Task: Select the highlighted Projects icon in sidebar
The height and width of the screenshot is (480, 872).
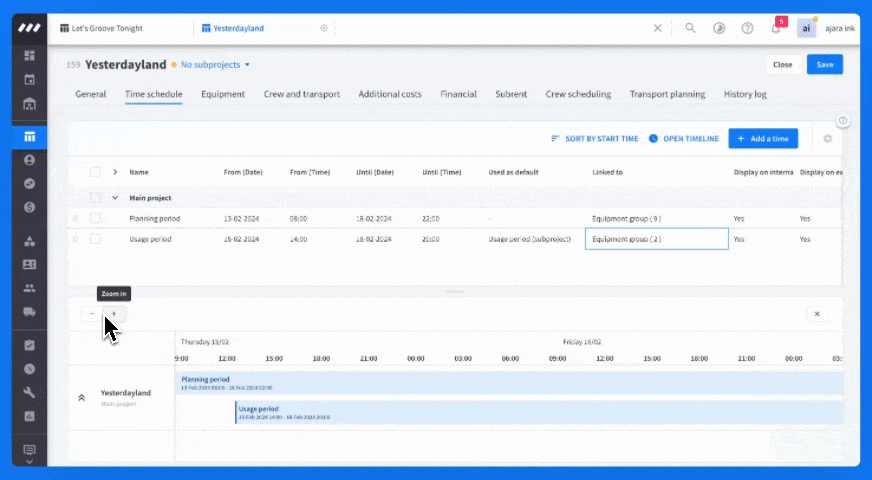Action: pyautogui.click(x=29, y=136)
